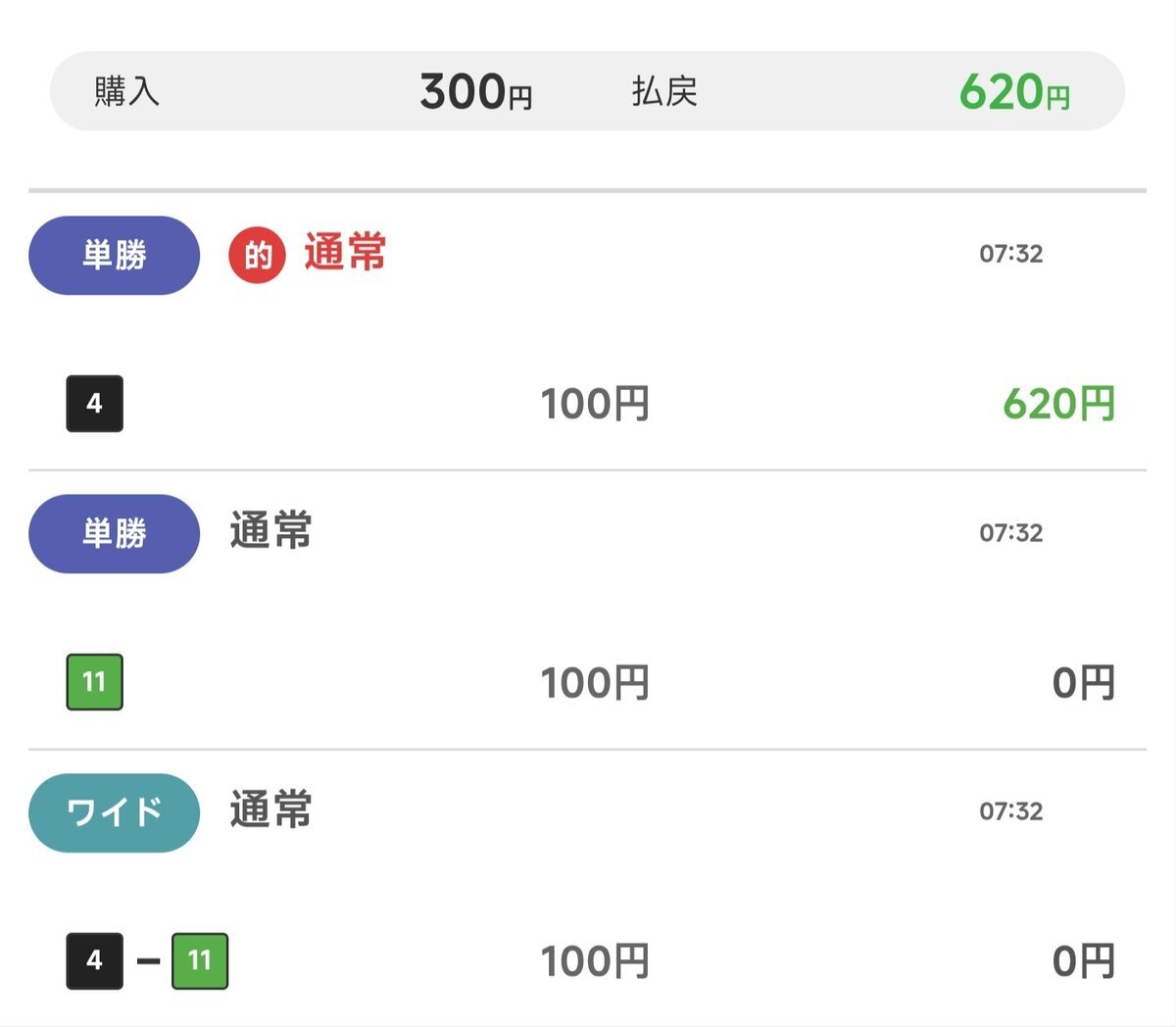Click the black number 4 badge under the first 単勝 bet
This screenshot has width=1176, height=1027.
94,404
